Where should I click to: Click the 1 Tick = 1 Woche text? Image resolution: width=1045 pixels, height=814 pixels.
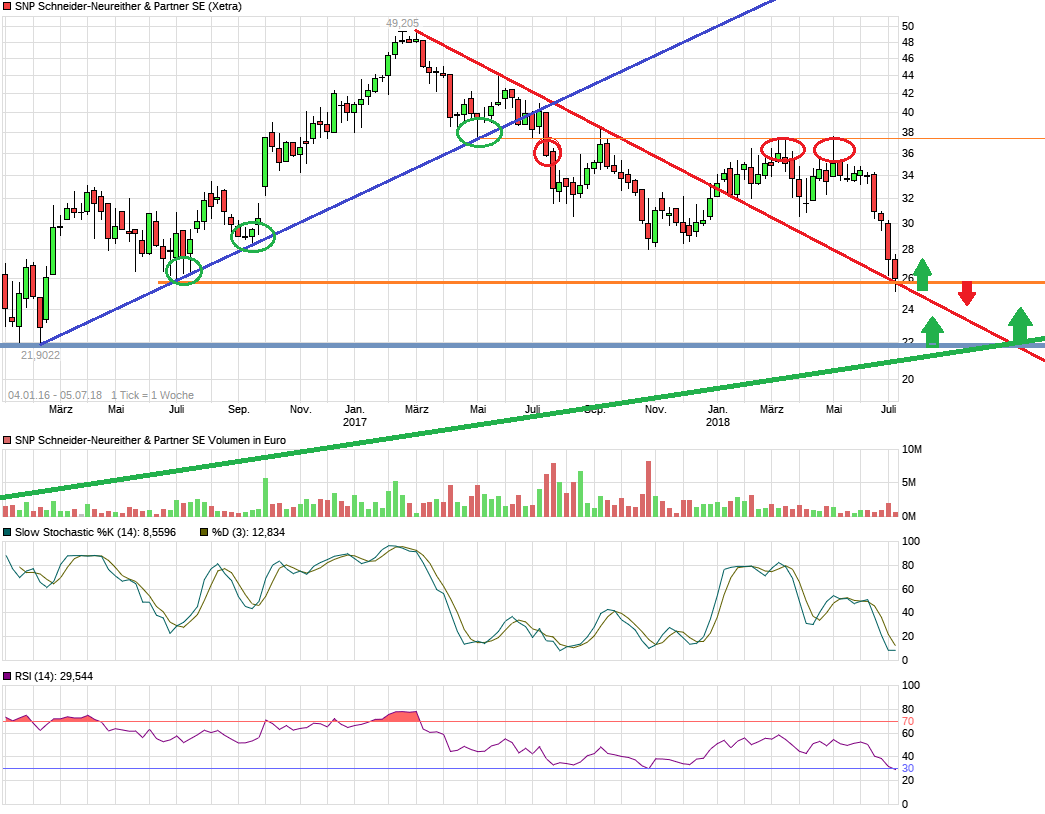153,395
